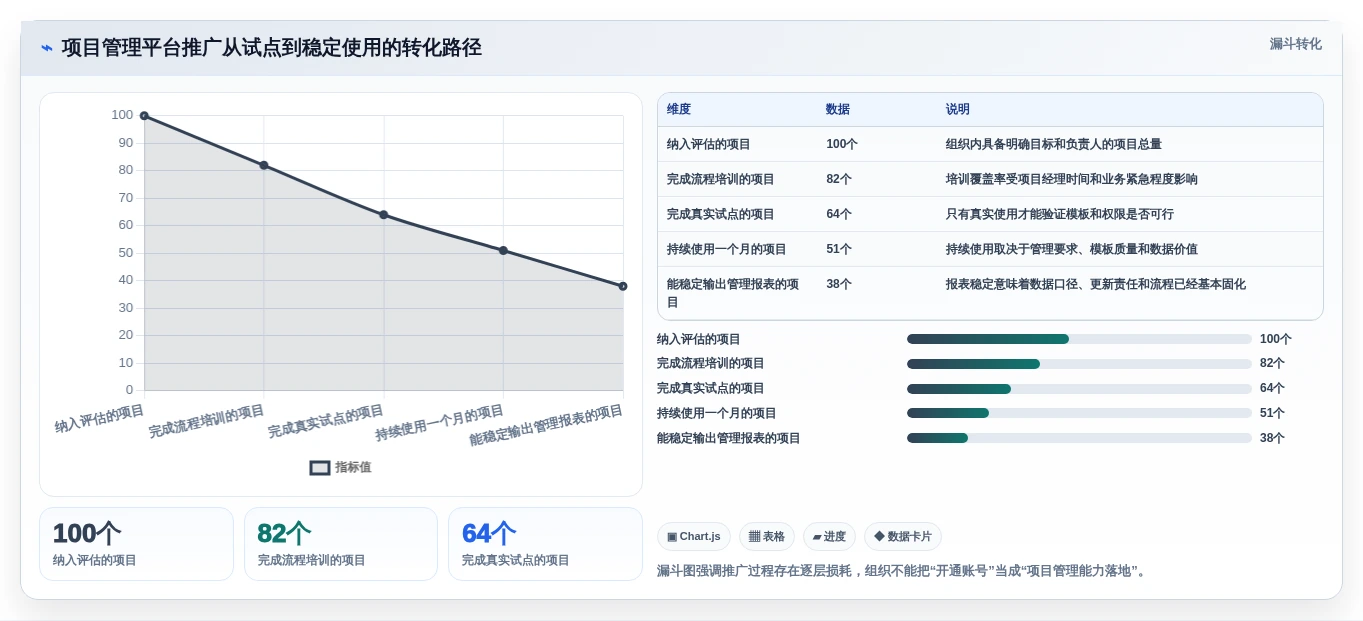Viewport: 1363px width, 621px height.
Task: Click description 组织内具备明确目标和负责人的项目总量
Action: pyautogui.click(x=1054, y=144)
